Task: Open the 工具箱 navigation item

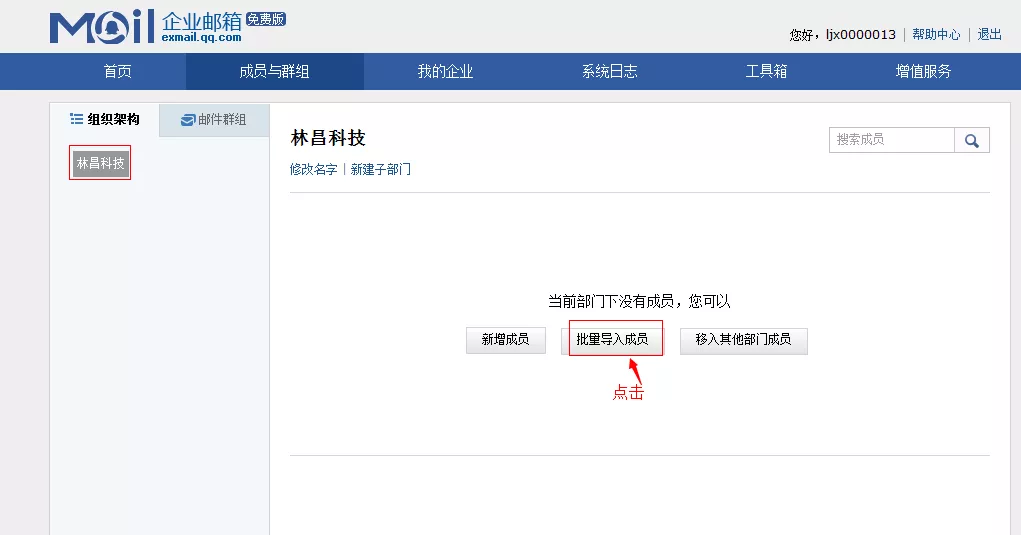Action: coord(766,72)
